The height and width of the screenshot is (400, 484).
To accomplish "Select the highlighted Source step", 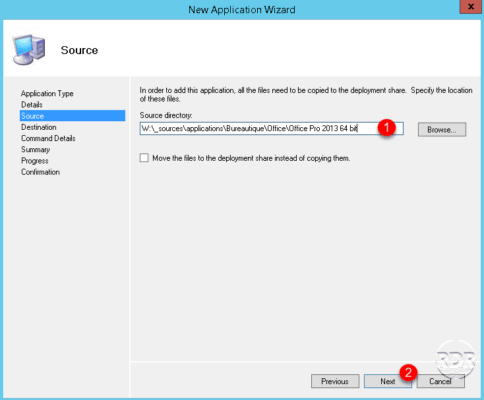I will coord(72,116).
